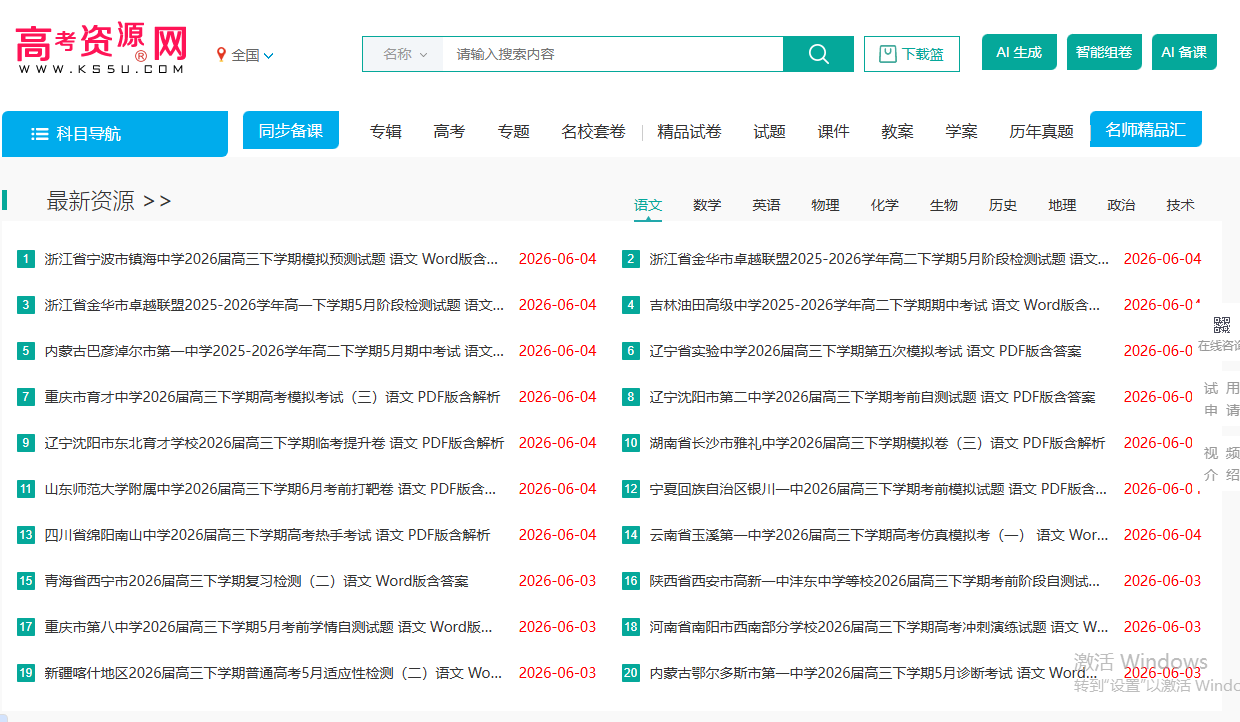The width and height of the screenshot is (1240, 722).
Task: Focus the 请输入搜索内容 search field
Action: pyautogui.click(x=612, y=54)
